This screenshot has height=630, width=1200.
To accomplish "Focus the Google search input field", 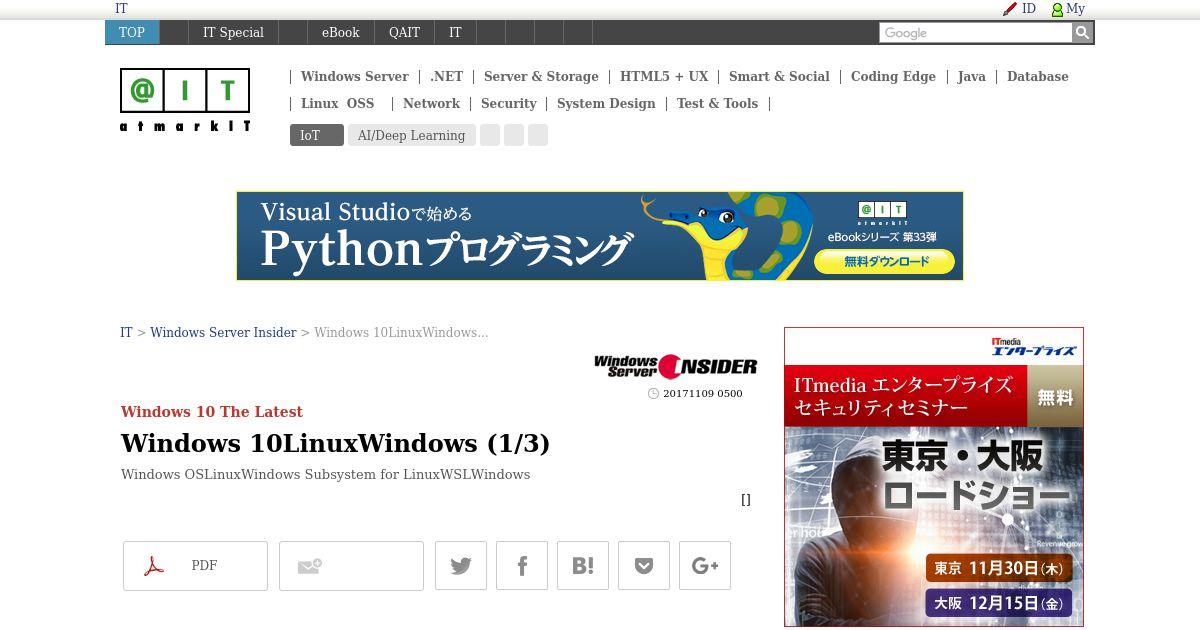I will tap(975, 33).
